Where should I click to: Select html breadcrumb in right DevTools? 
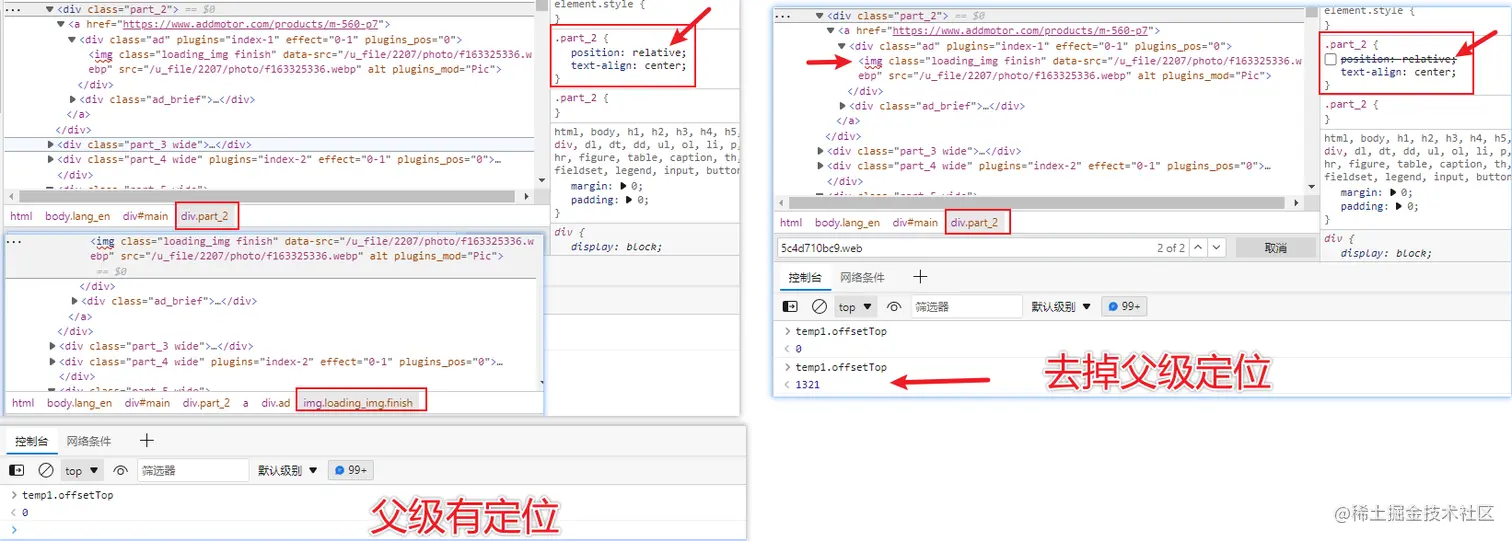(791, 223)
